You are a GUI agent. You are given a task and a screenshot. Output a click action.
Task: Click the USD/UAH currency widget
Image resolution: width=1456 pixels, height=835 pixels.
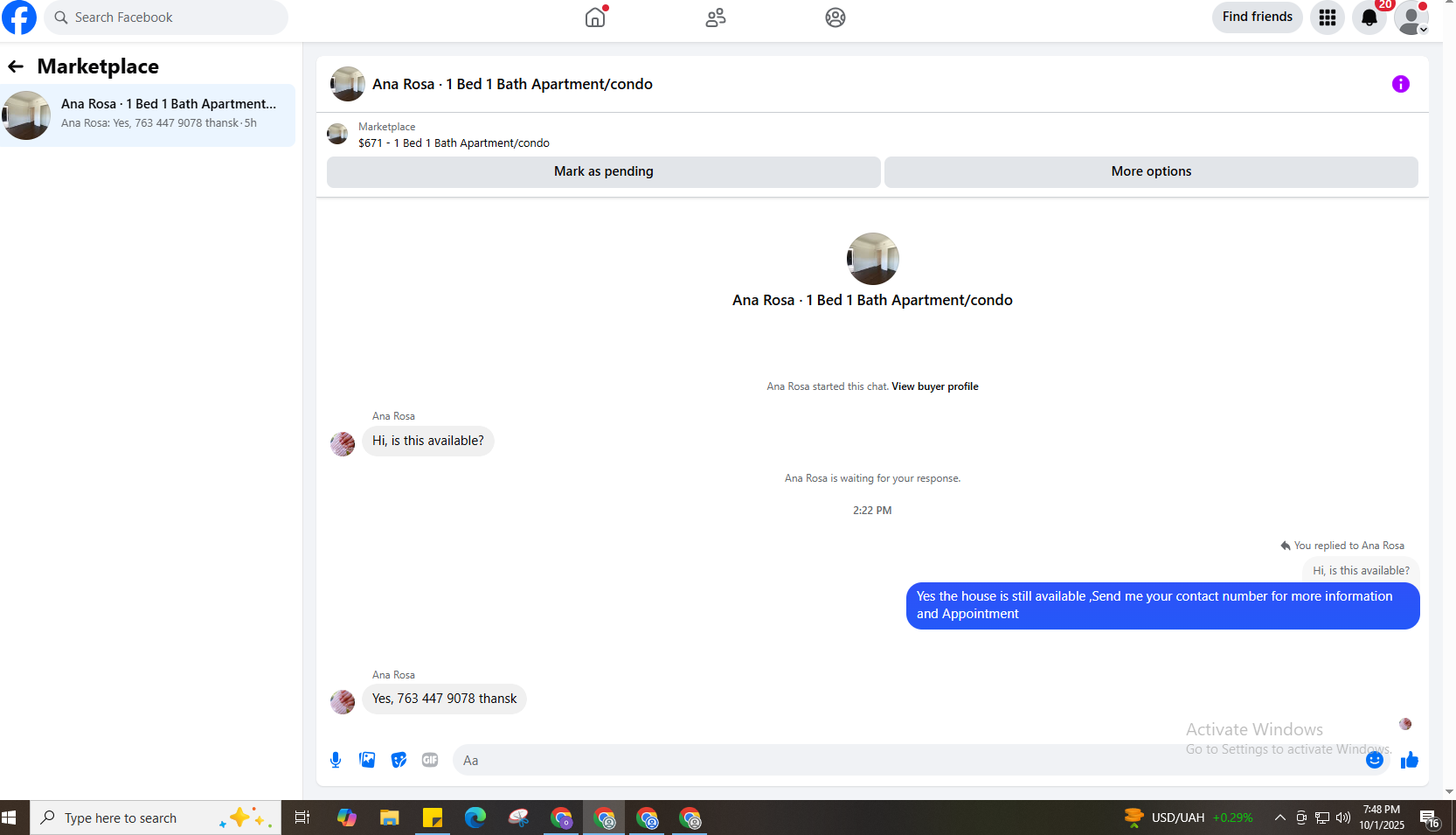[1189, 818]
